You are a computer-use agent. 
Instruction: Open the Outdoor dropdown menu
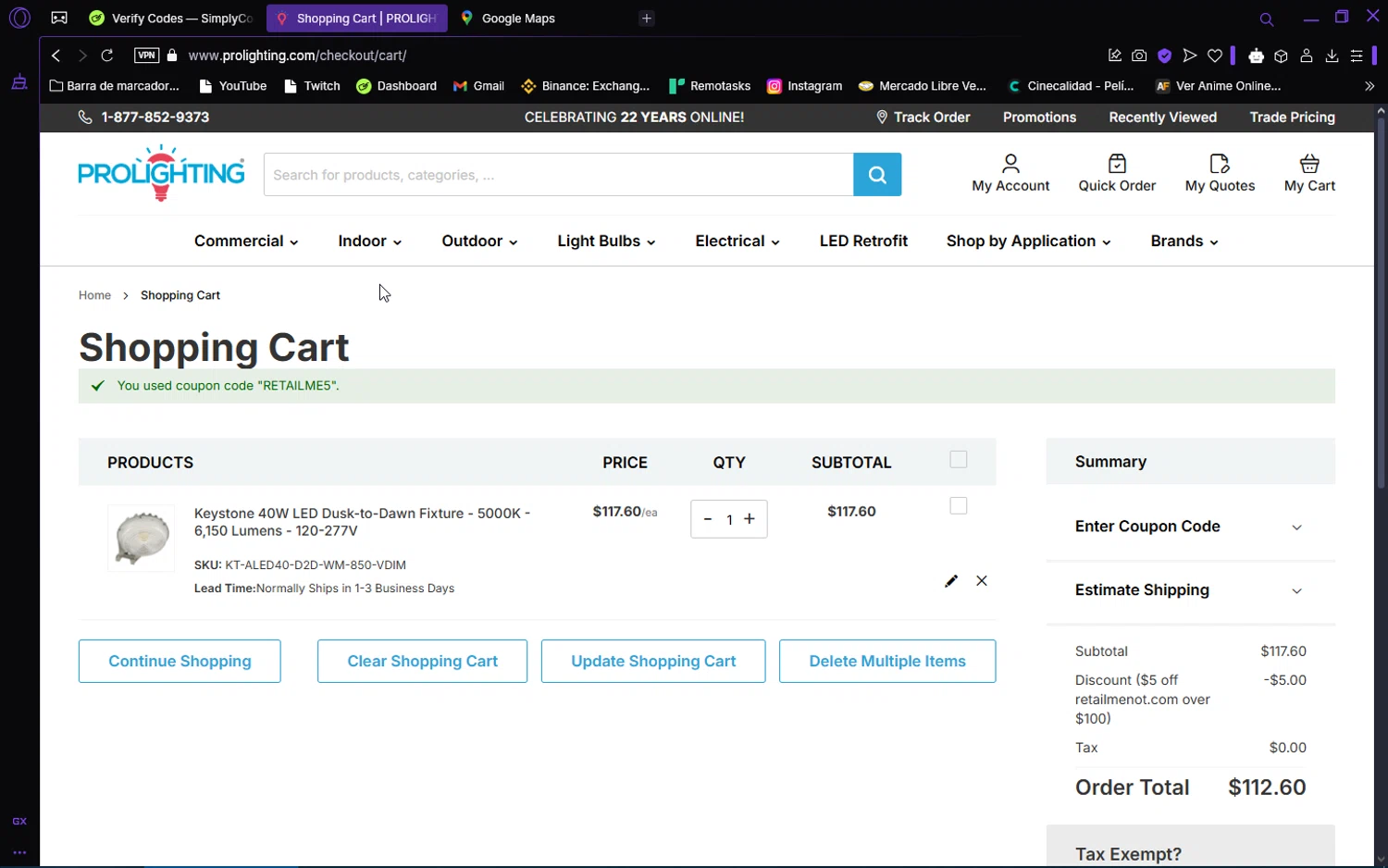tap(479, 242)
